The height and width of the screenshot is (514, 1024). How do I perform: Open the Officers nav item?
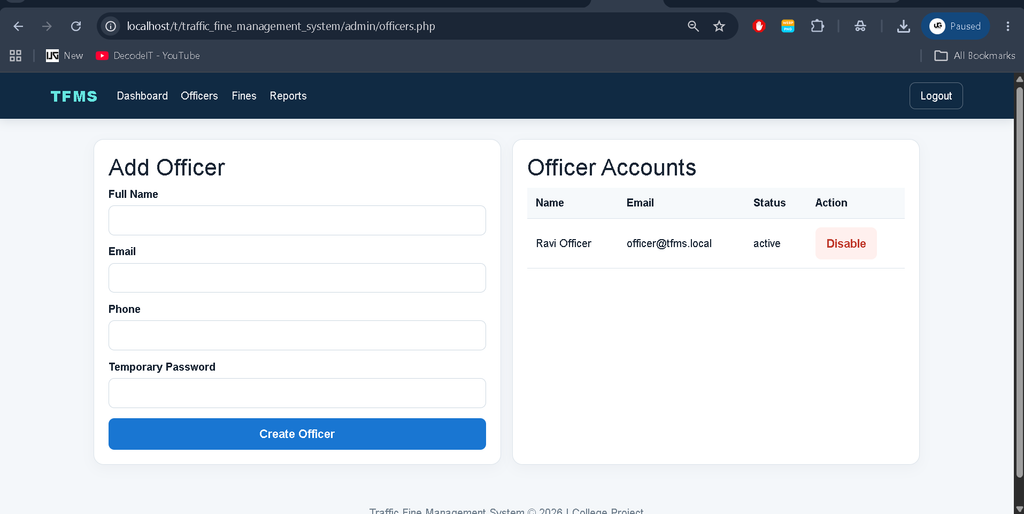[199, 96]
